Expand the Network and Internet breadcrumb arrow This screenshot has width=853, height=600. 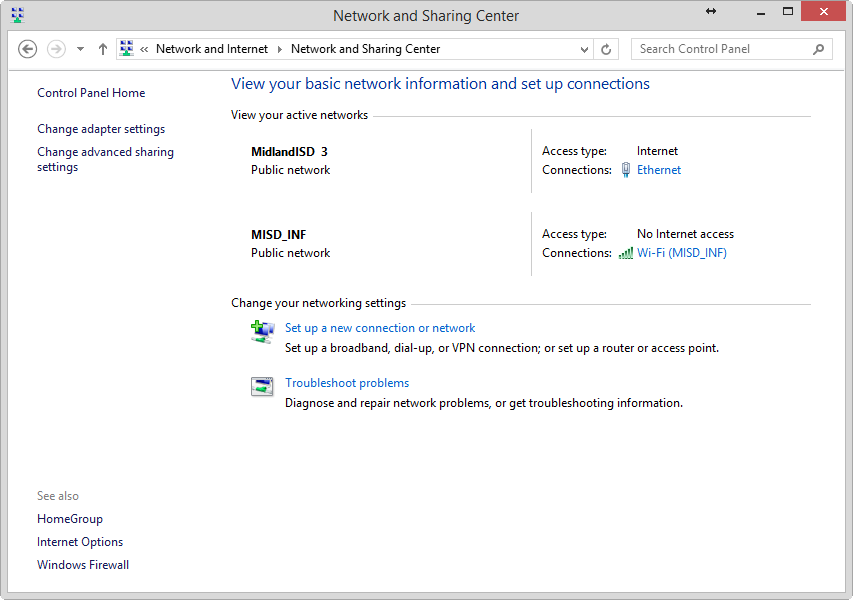coord(280,50)
